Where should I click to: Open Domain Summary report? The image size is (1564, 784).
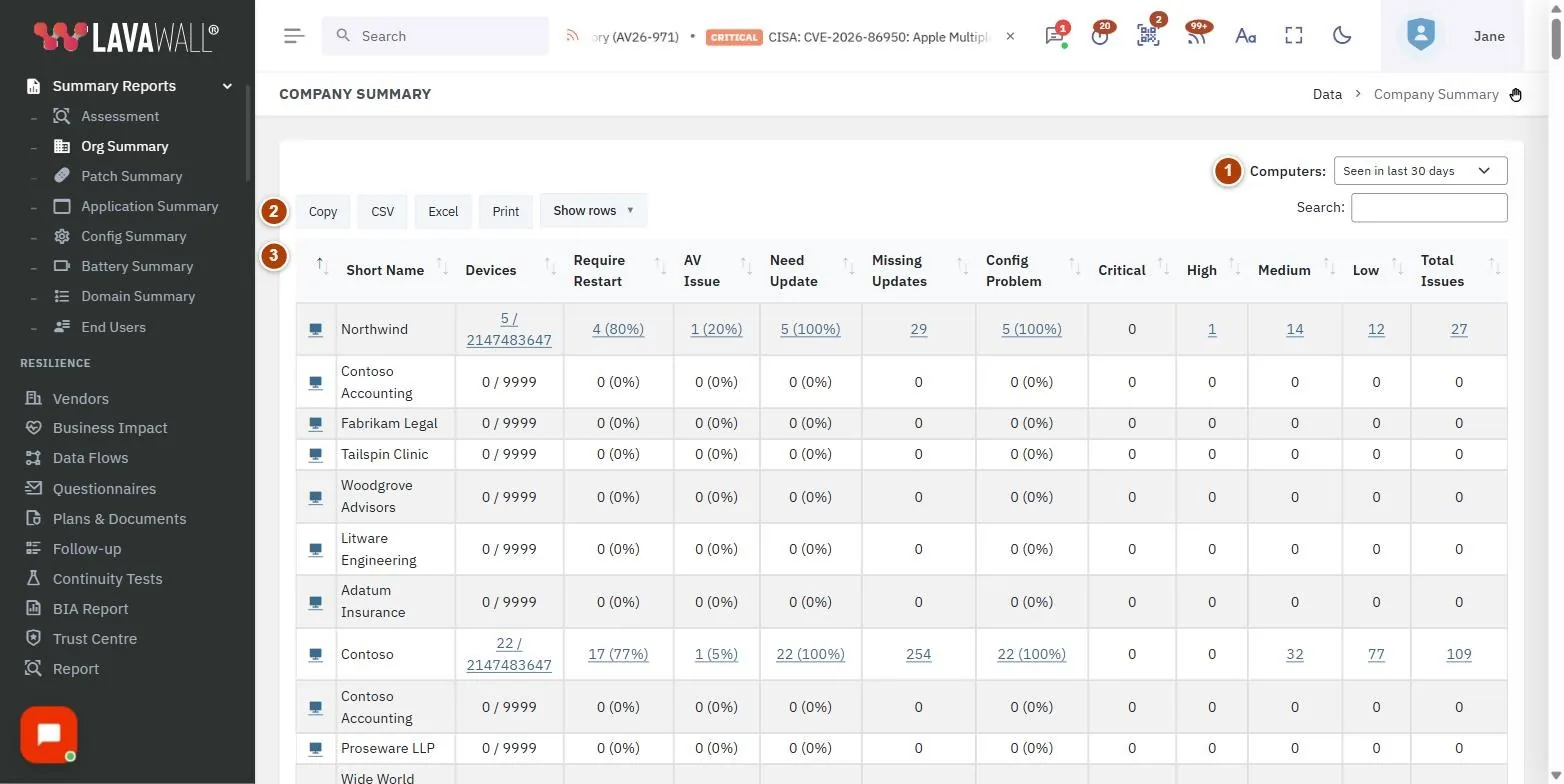point(138,296)
